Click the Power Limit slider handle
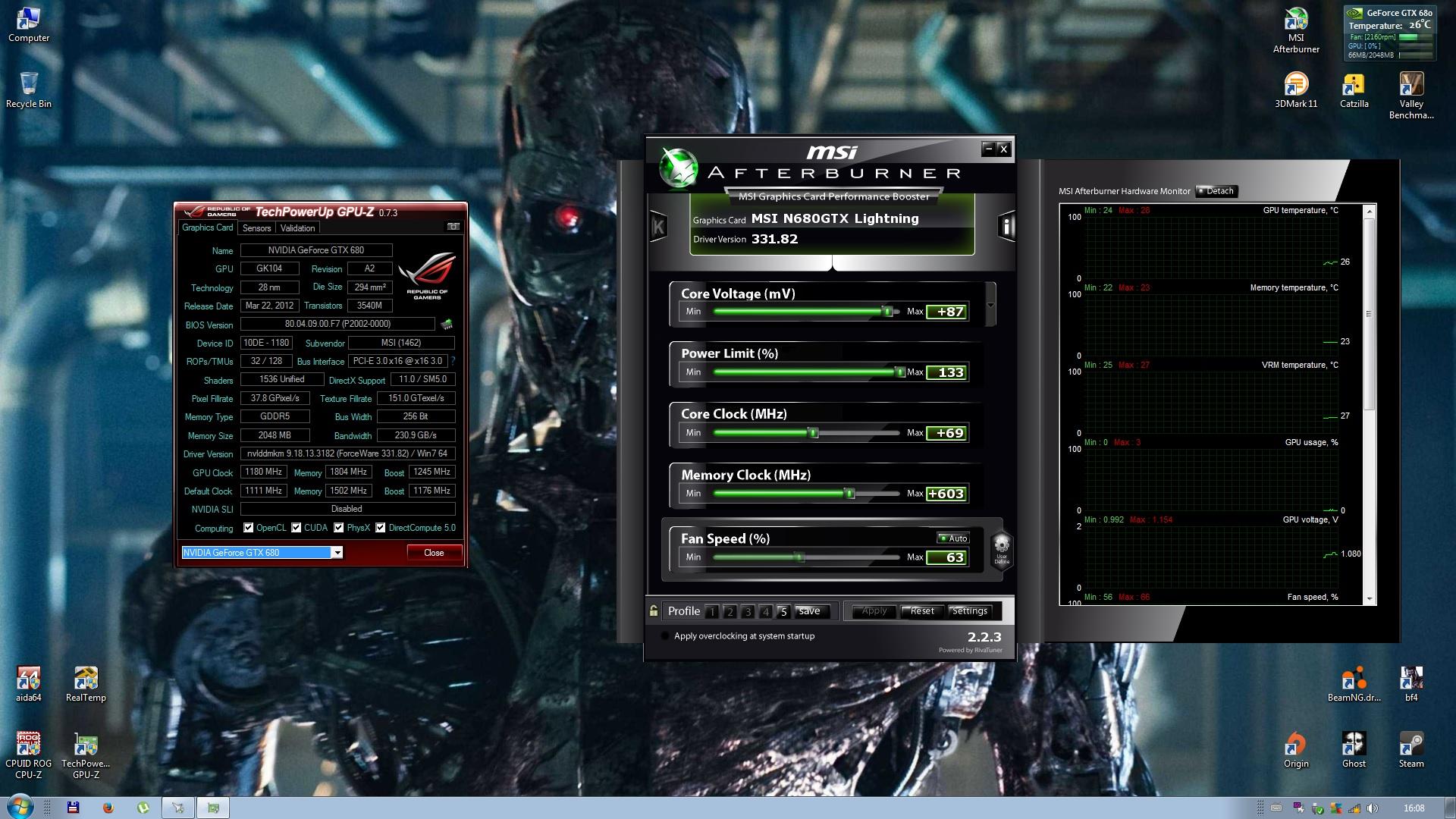Viewport: 1456px width, 819px height. click(x=900, y=372)
